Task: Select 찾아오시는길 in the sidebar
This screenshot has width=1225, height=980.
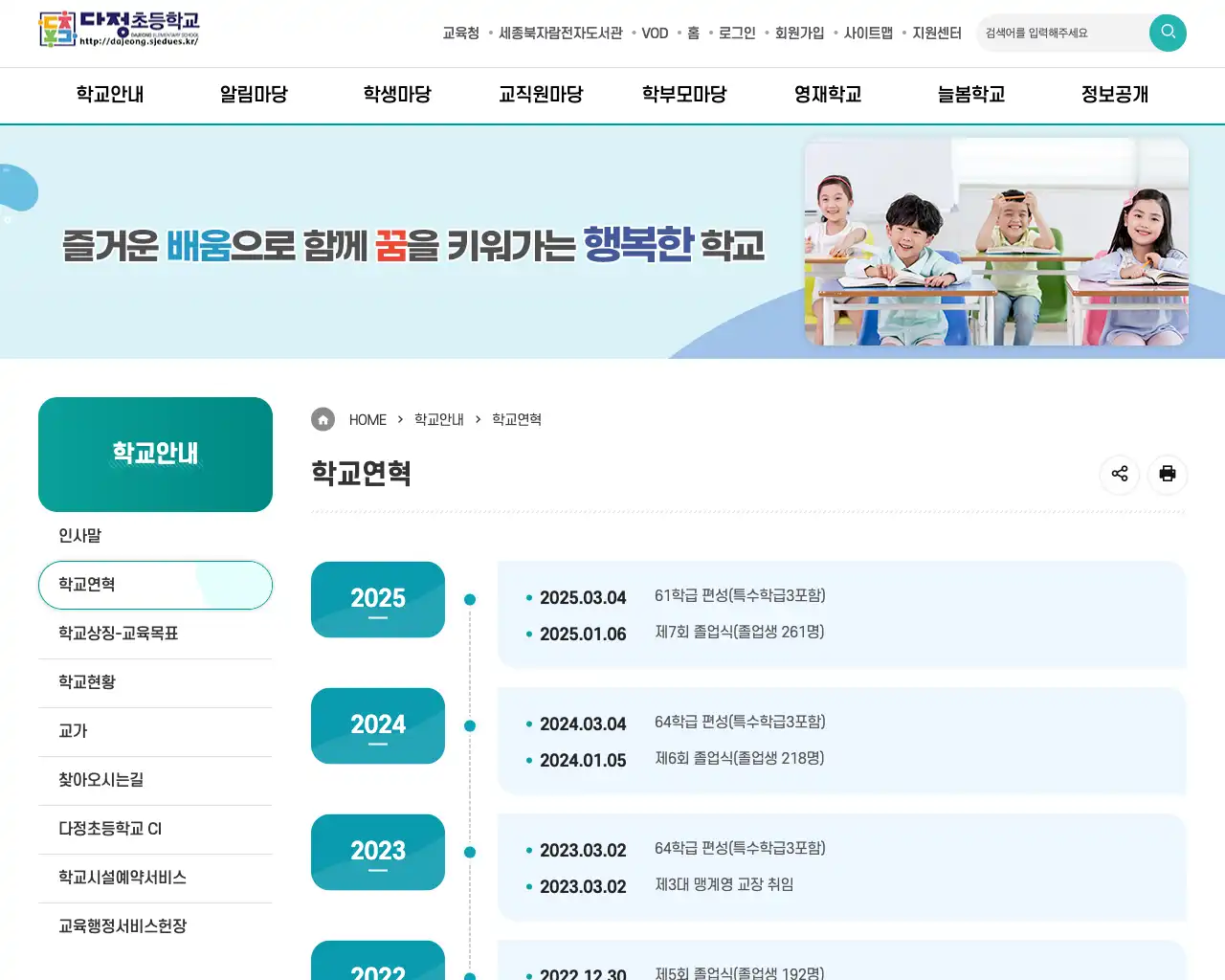Action: (155, 780)
